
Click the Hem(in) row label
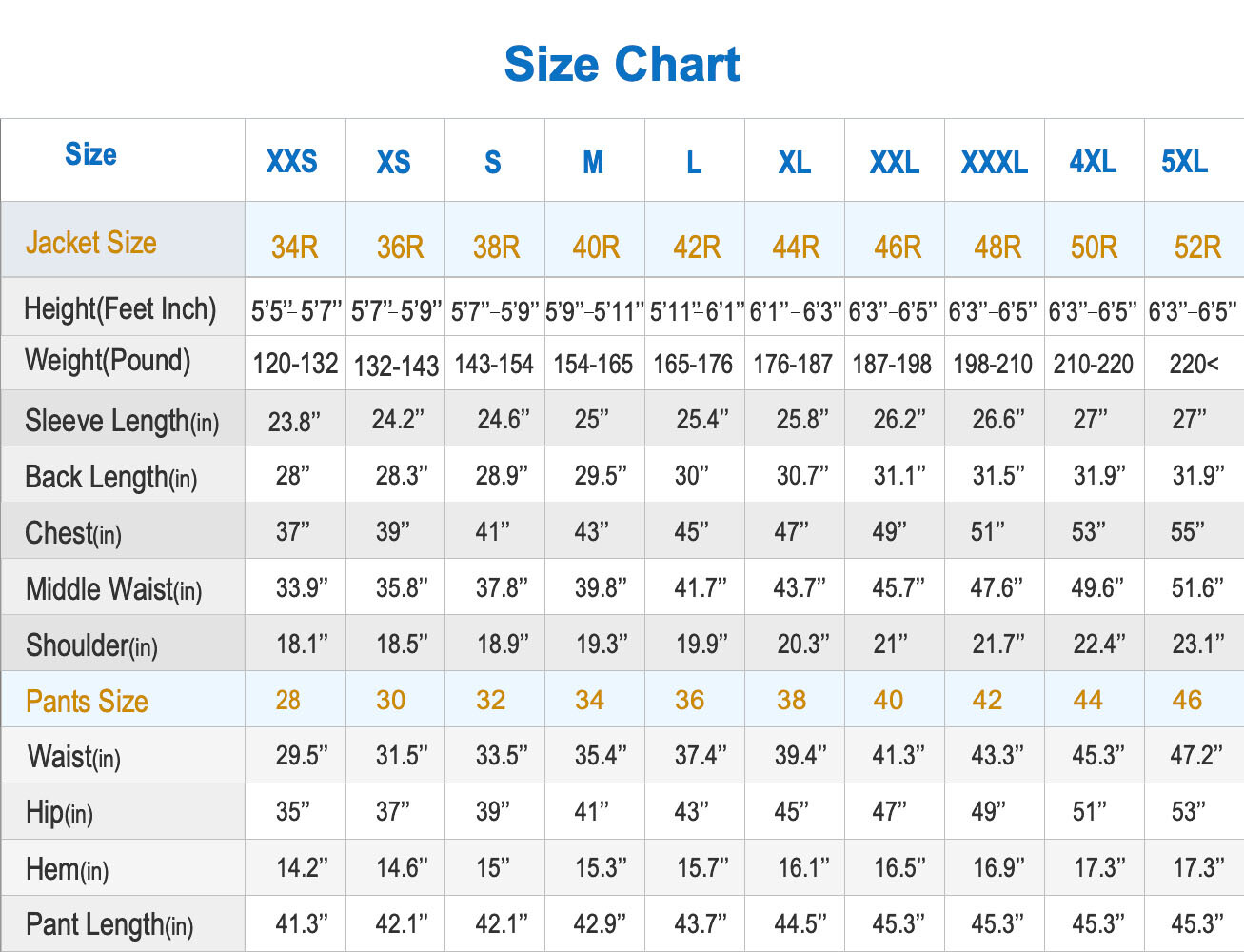[x=68, y=869]
